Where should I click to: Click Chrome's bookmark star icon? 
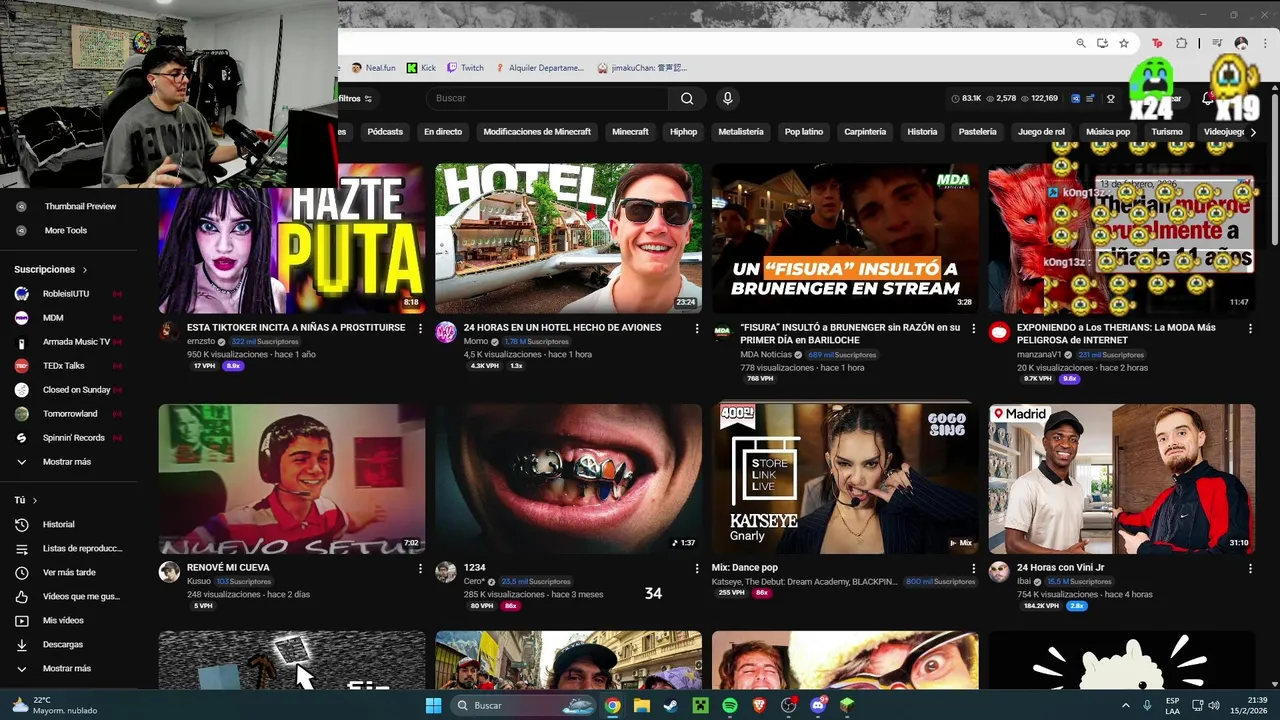coord(1124,43)
